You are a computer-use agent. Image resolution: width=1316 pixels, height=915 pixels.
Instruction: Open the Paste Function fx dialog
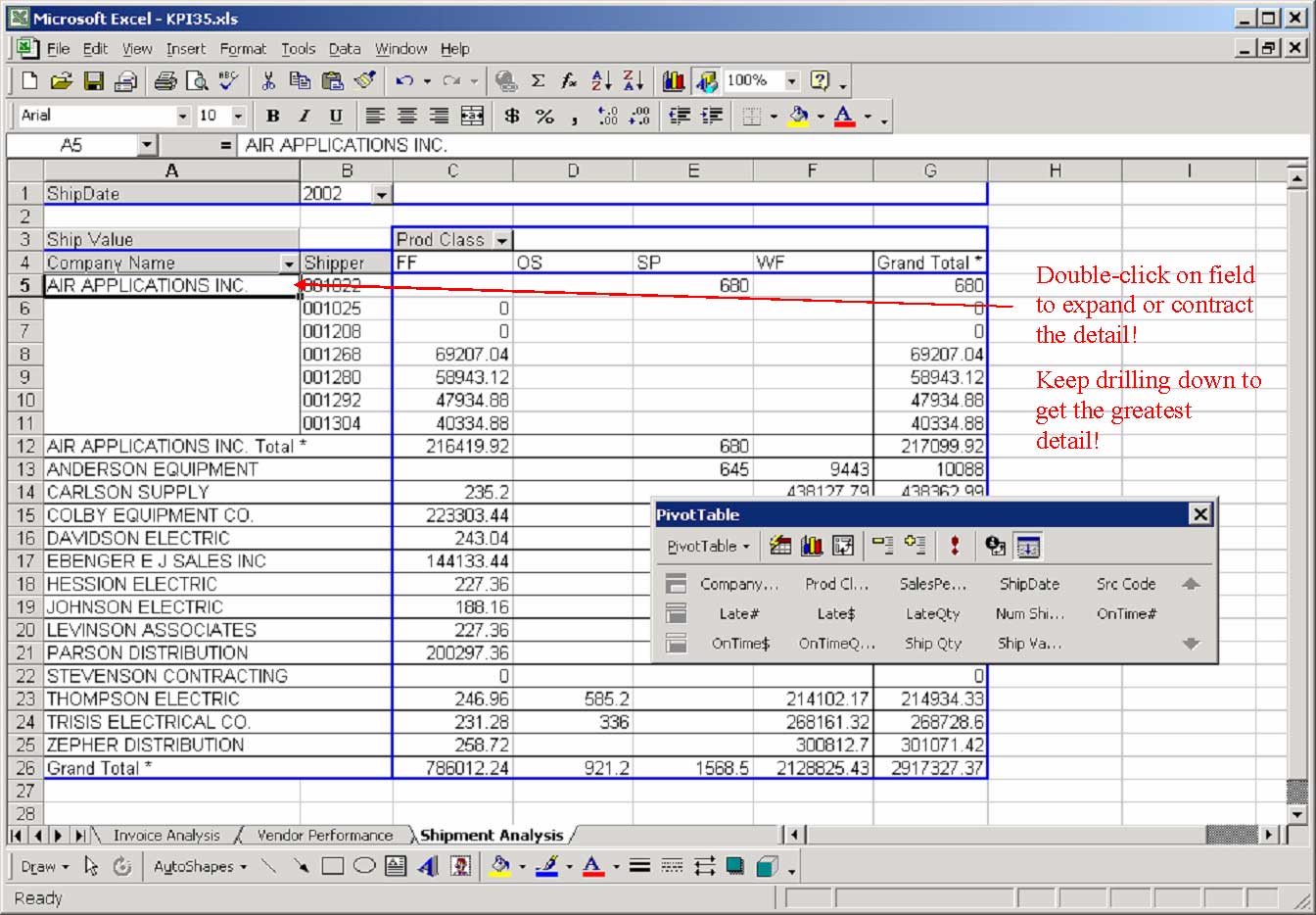(569, 81)
